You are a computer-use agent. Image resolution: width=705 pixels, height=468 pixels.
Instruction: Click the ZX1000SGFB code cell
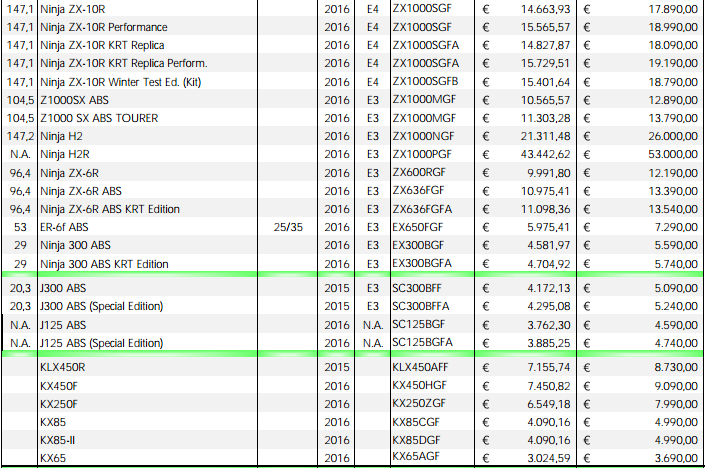(x=425, y=81)
